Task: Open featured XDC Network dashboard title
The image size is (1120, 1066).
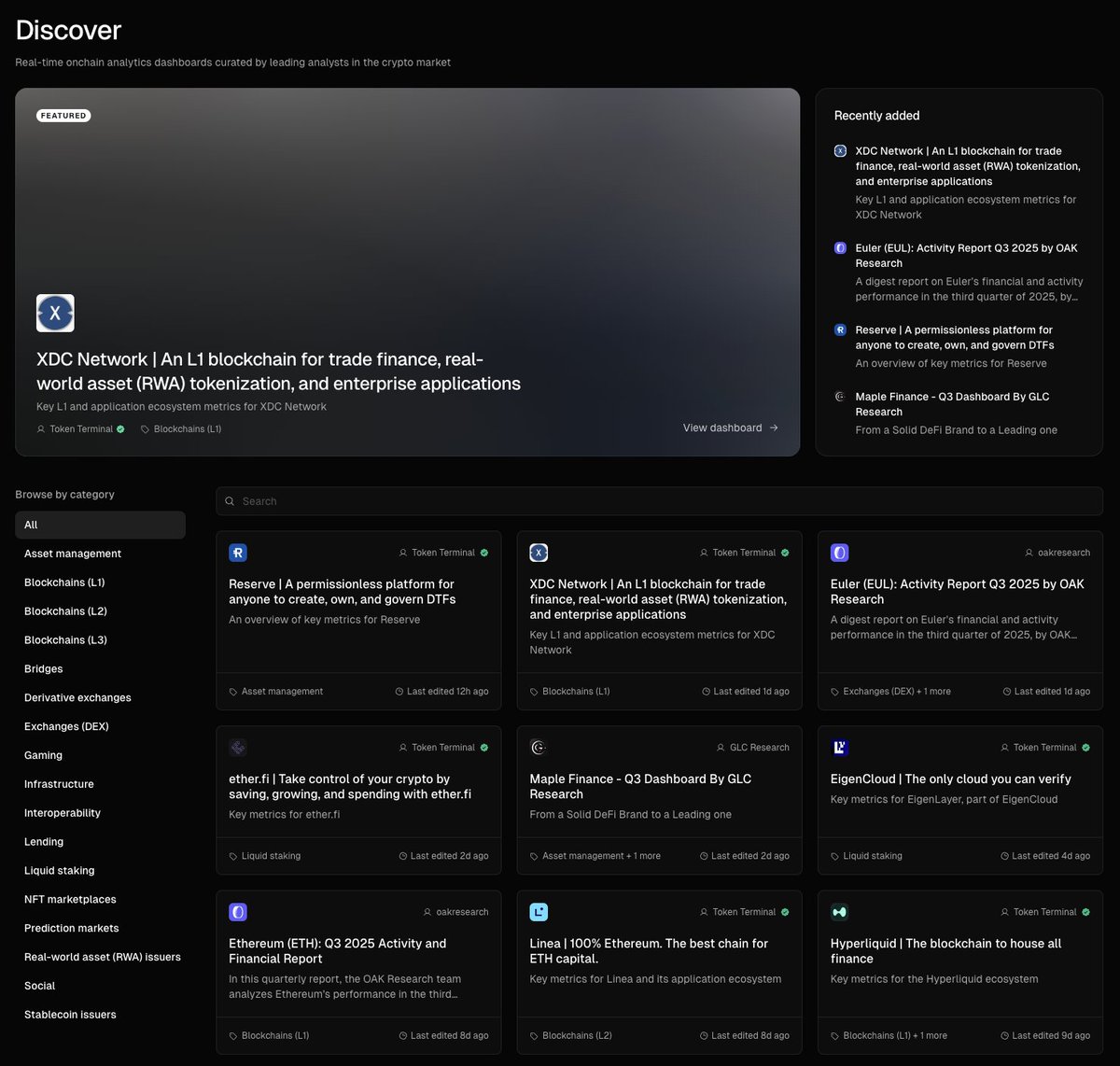Action: point(278,372)
